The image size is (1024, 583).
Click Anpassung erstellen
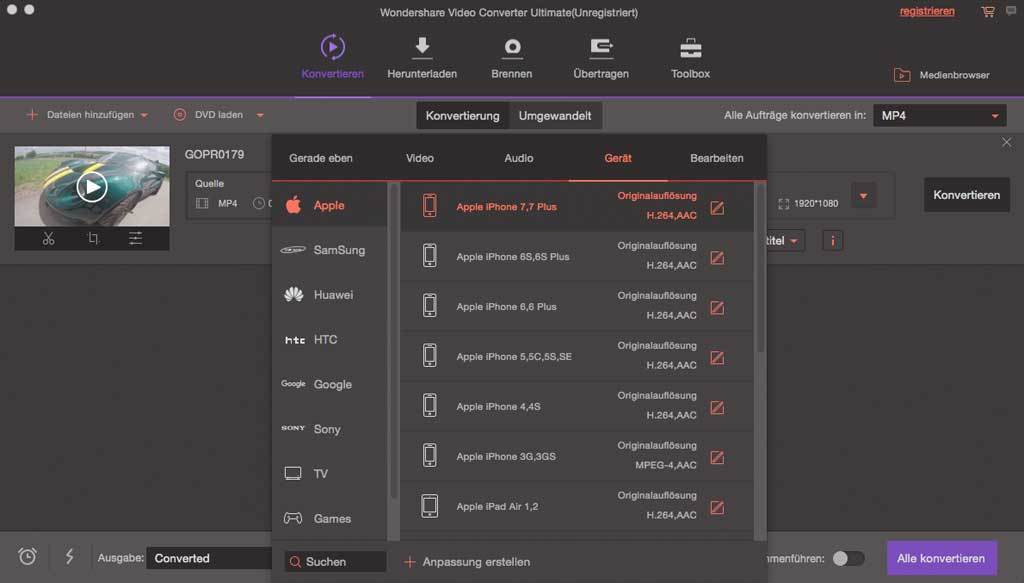(x=467, y=561)
